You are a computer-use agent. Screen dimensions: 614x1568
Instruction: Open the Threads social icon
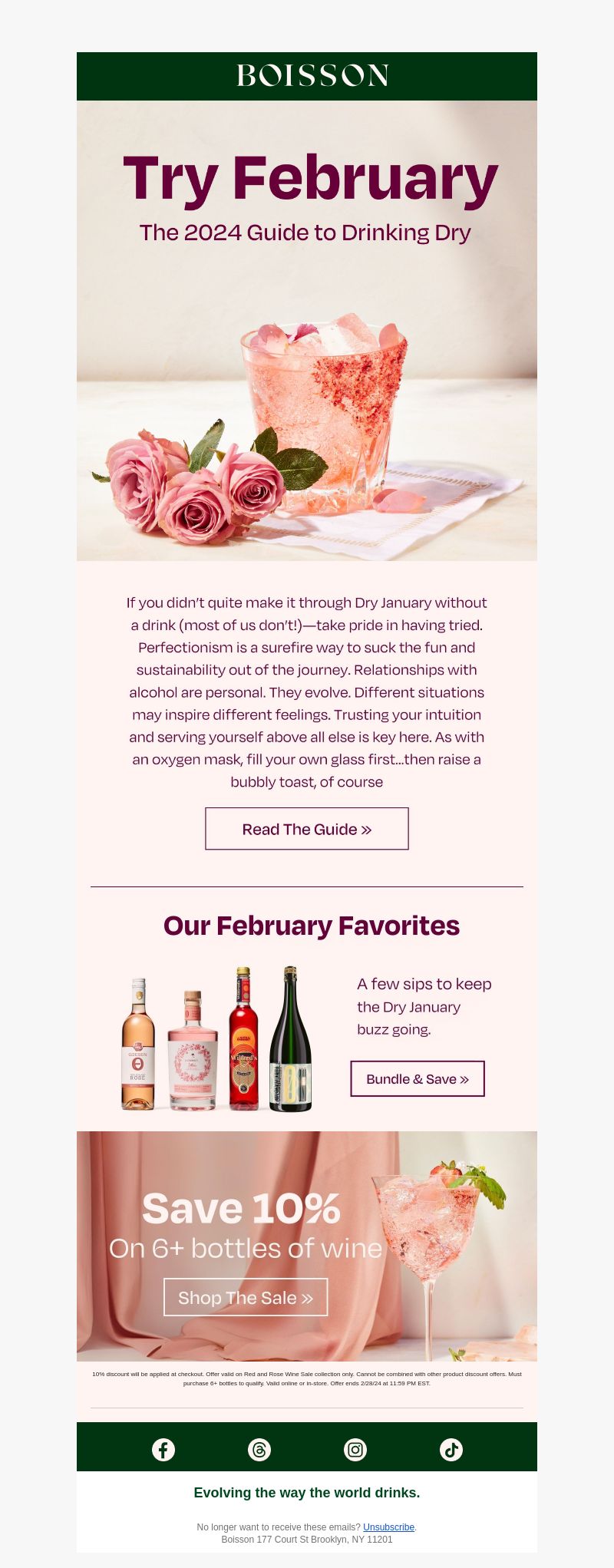(x=259, y=1450)
